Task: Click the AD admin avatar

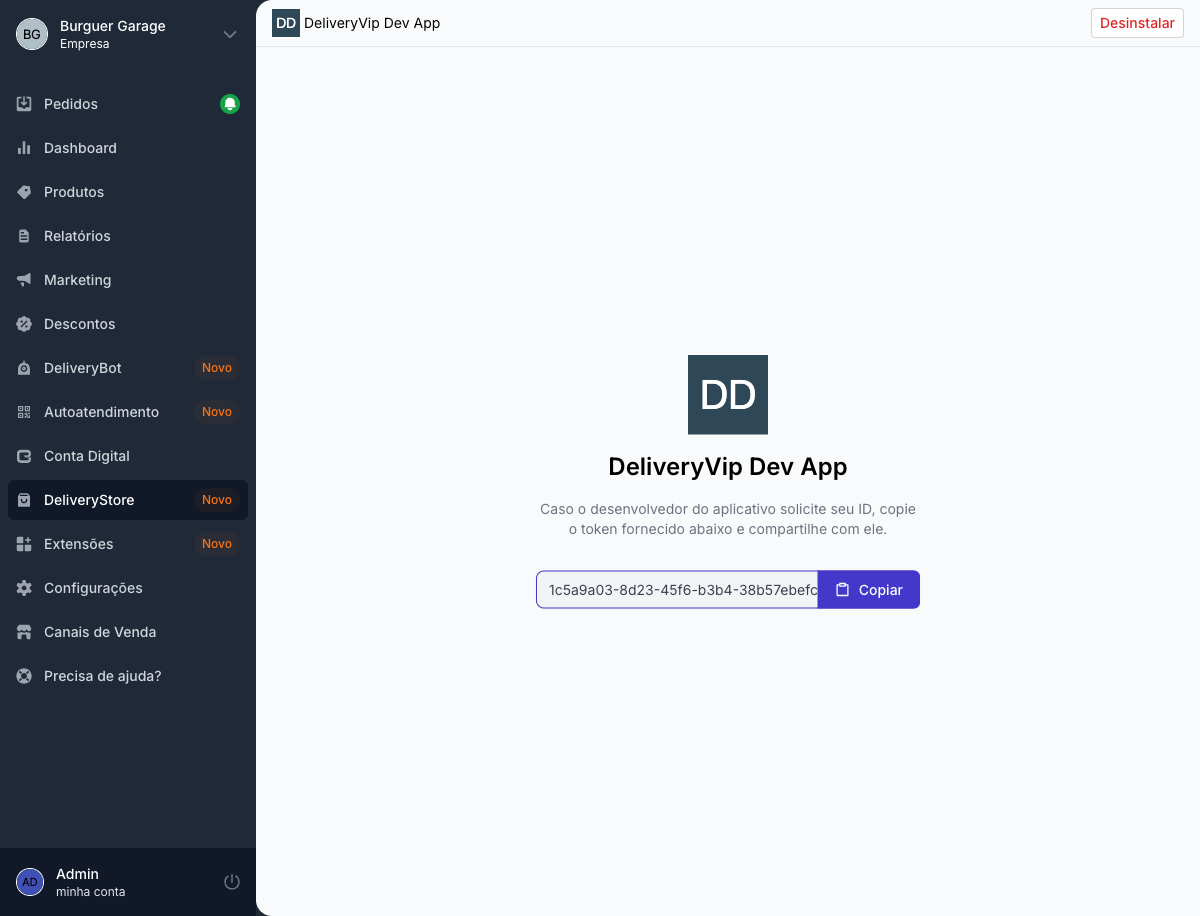Action: [x=30, y=882]
